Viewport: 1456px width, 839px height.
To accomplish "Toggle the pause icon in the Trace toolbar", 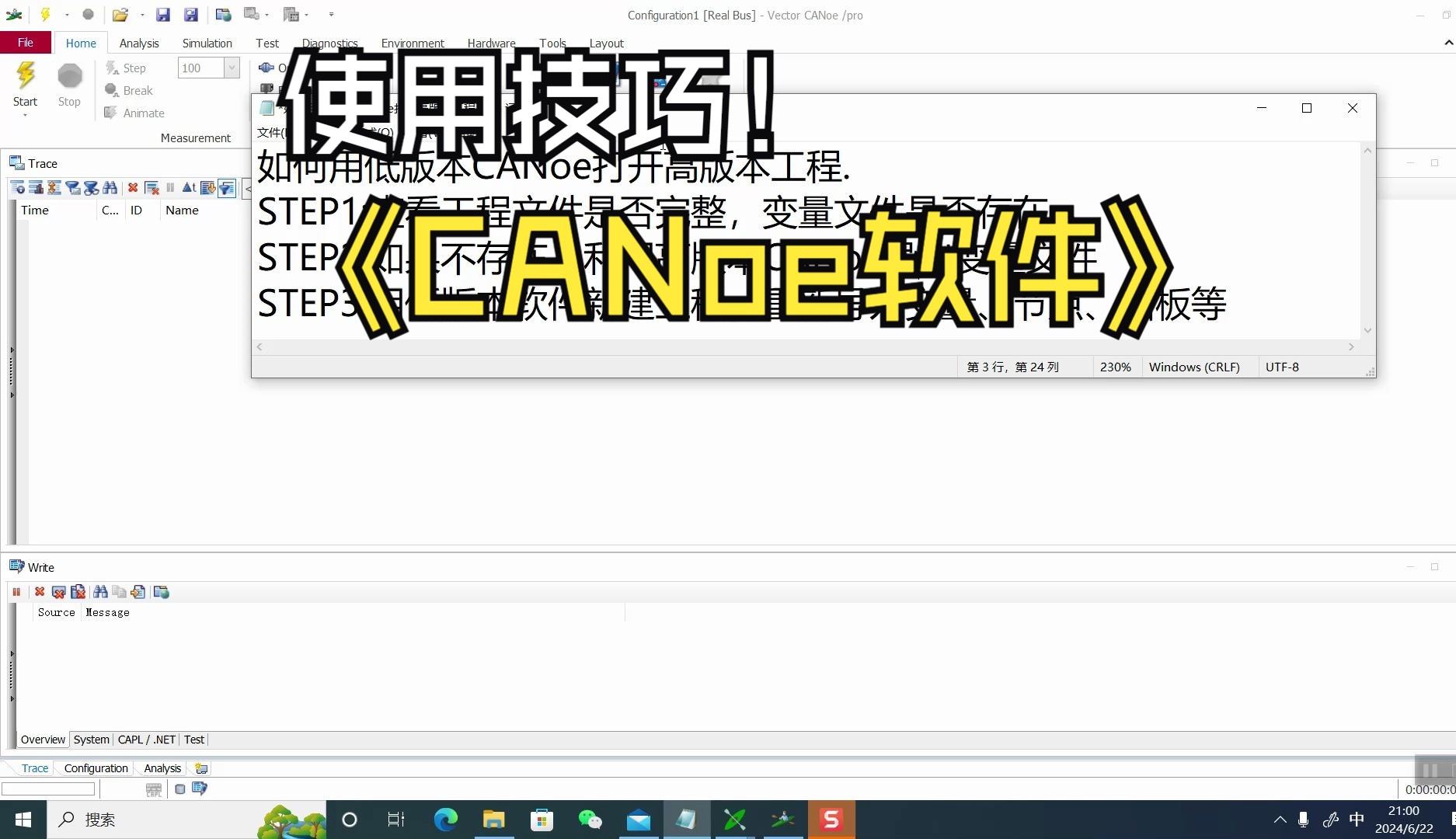I will click(170, 187).
